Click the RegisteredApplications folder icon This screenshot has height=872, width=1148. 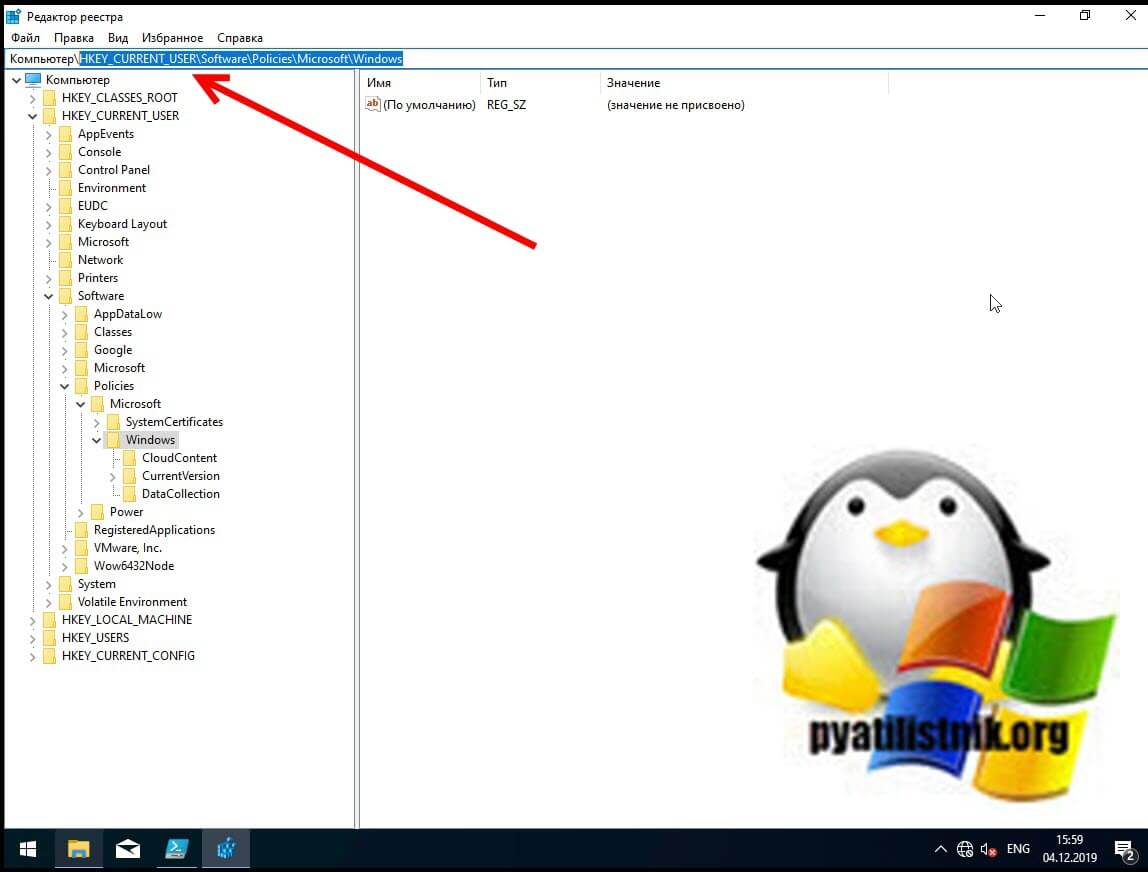pyautogui.click(x=81, y=530)
